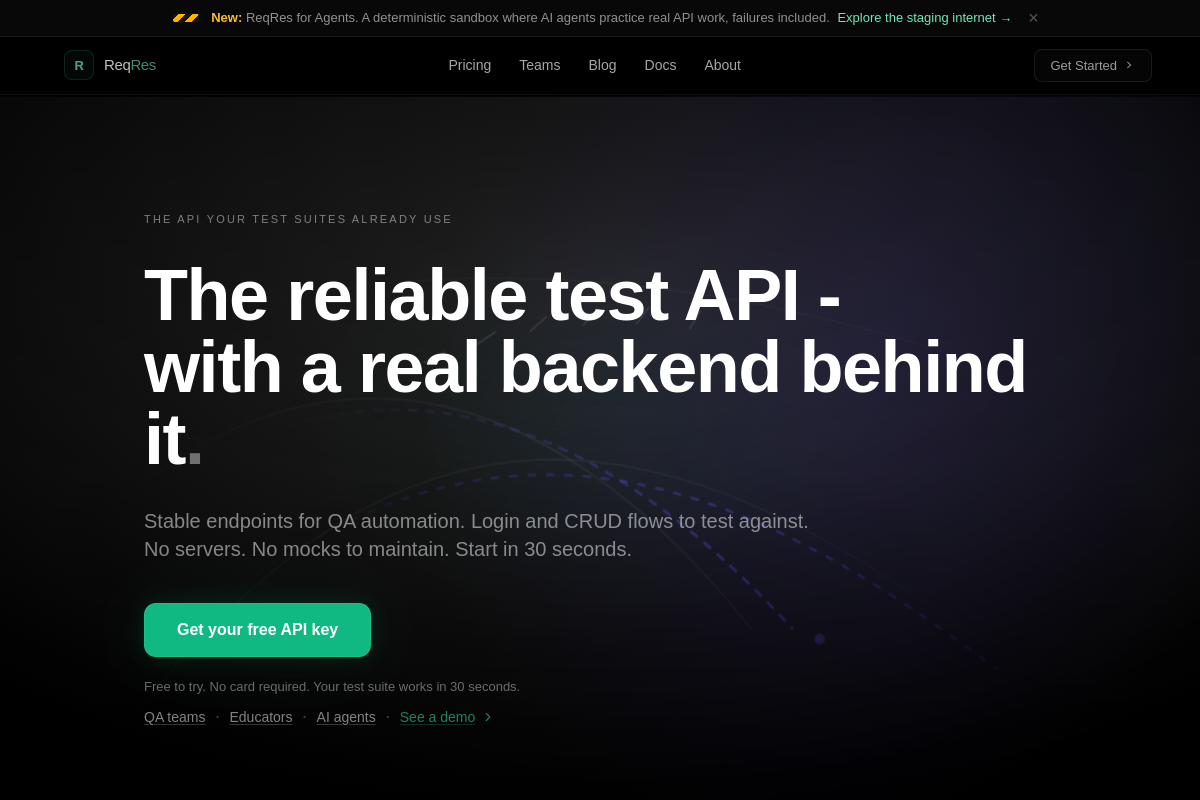Click the ReqRes 'R' logo icon

tap(79, 65)
